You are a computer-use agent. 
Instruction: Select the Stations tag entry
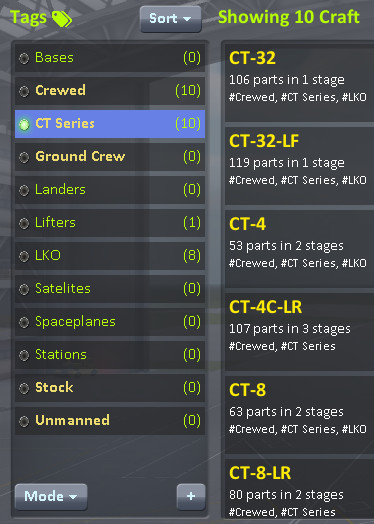(x=110, y=355)
